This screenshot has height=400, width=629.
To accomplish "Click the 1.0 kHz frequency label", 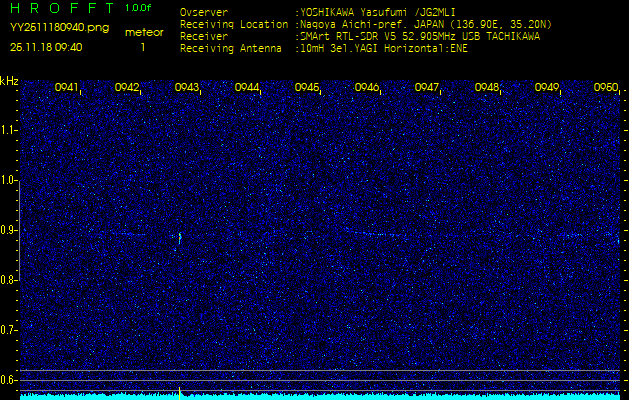I will pos(9,180).
